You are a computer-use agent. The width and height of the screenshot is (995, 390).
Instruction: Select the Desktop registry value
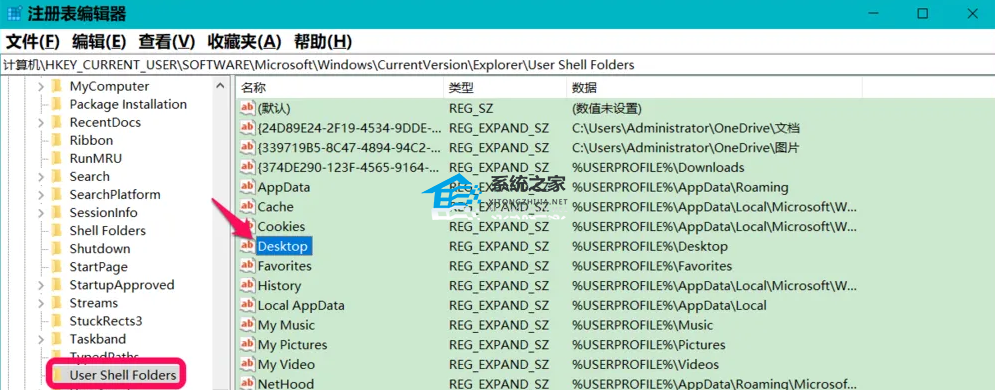coord(282,246)
